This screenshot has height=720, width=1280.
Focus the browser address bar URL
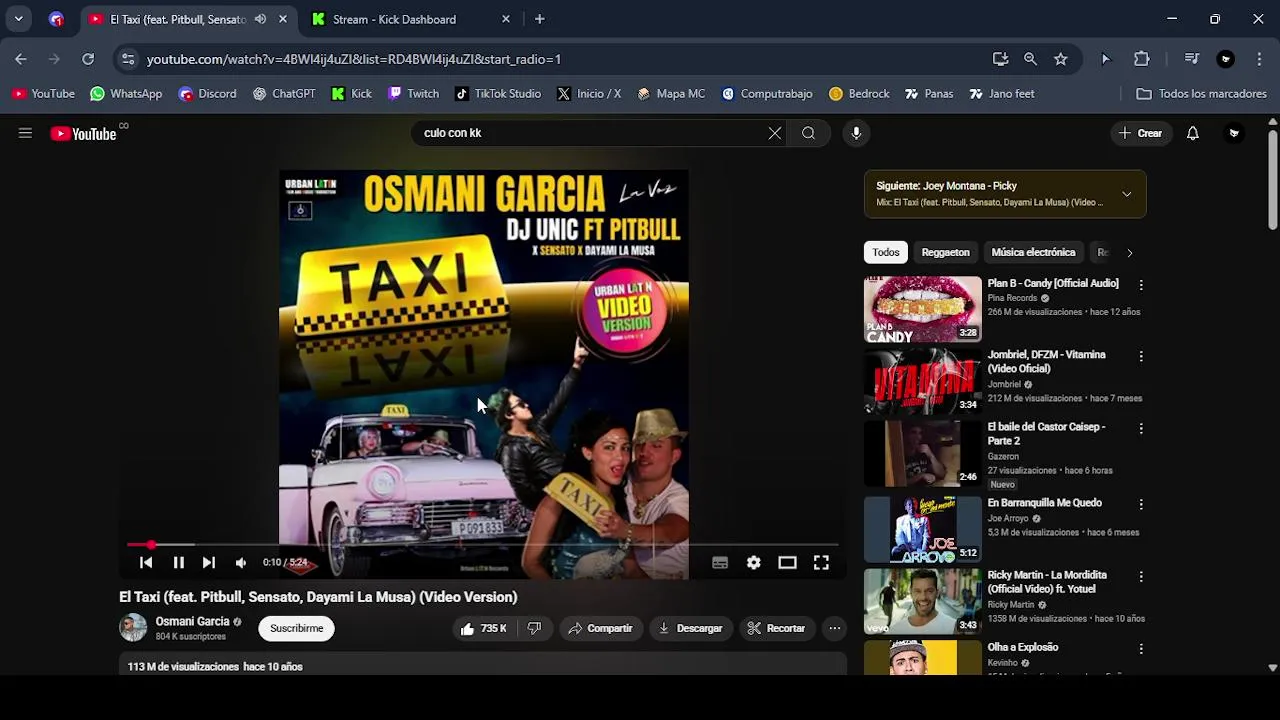tap(354, 59)
